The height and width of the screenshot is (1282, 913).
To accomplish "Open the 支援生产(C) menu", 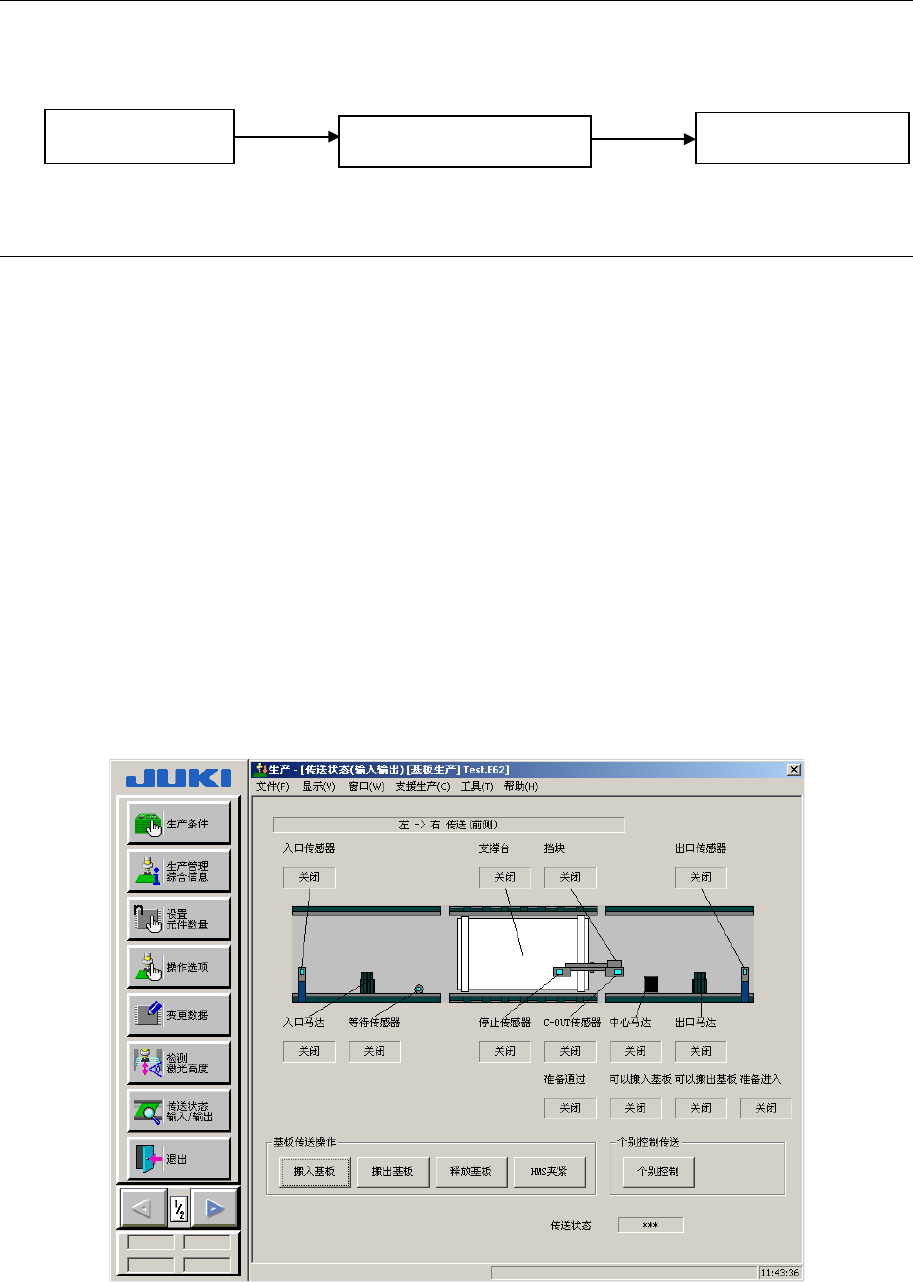I will pos(423,786).
